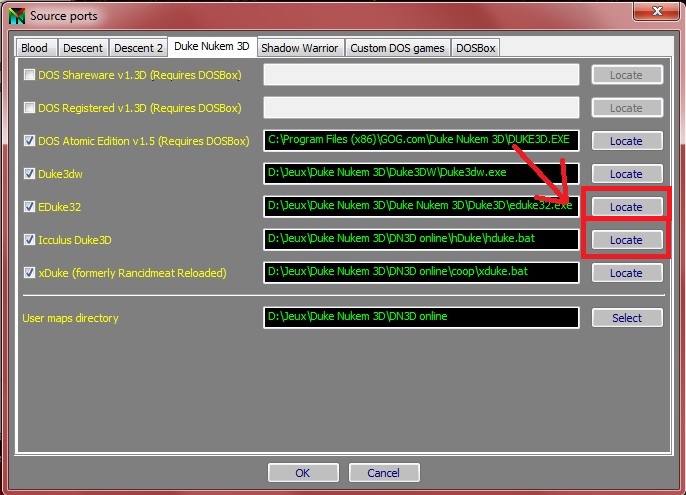Click the Icculus Duke3D label text
This screenshot has height=495, width=686.
(x=75, y=240)
